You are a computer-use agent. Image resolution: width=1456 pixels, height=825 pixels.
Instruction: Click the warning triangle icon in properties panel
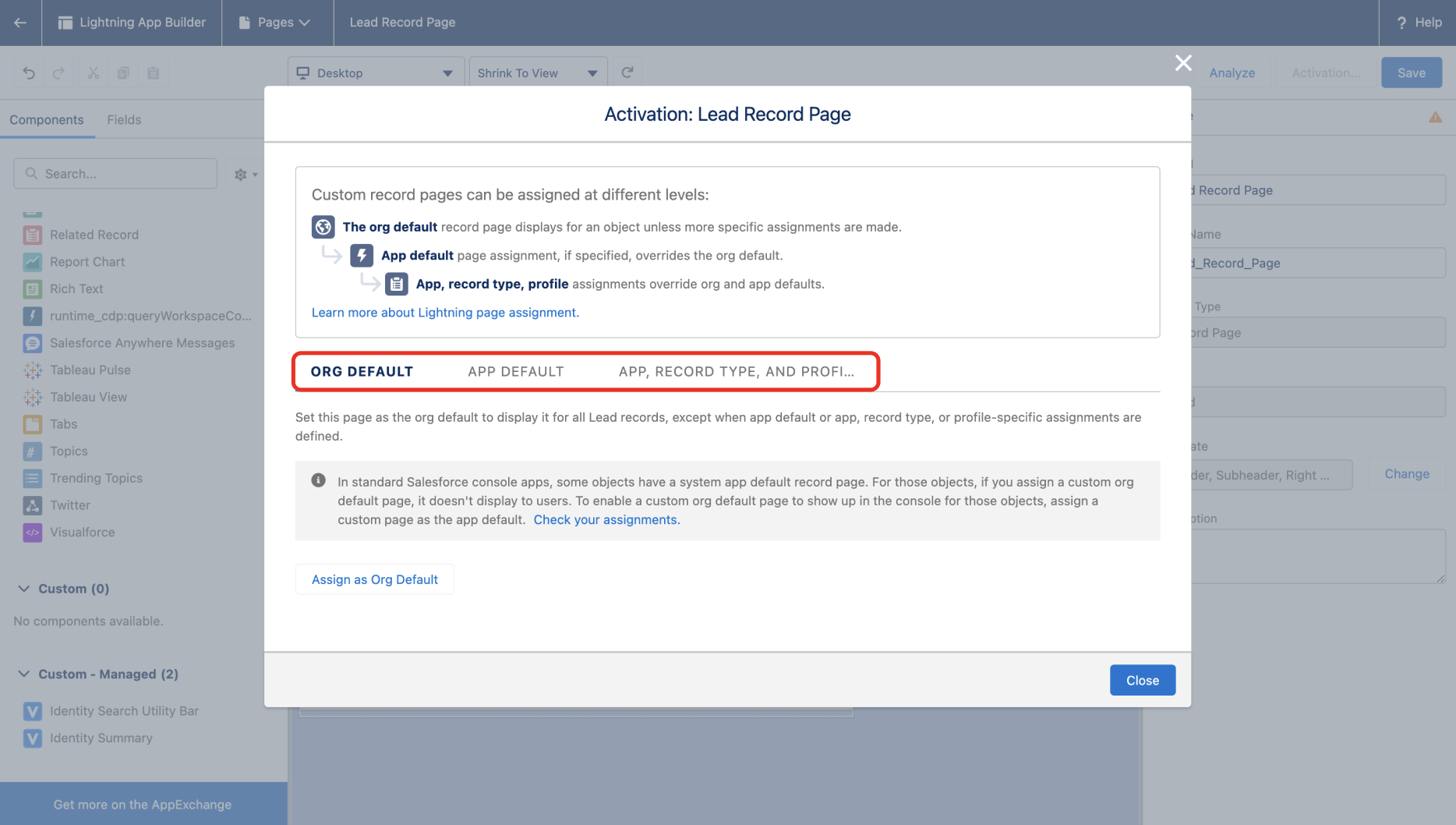tap(1435, 118)
